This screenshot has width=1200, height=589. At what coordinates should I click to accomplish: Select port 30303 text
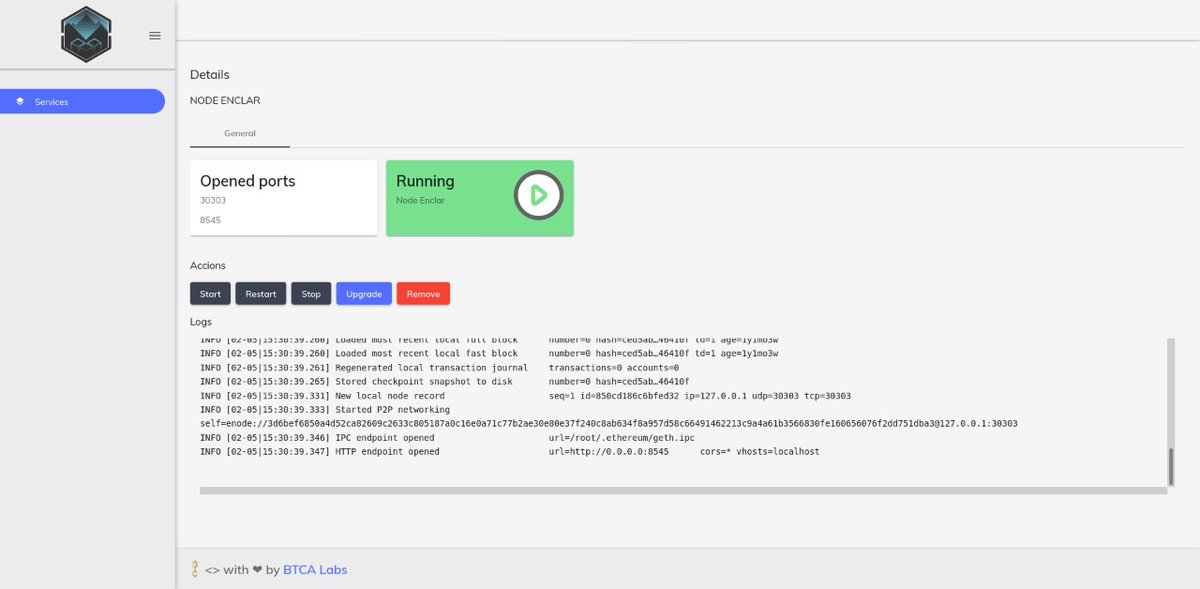[x=213, y=200]
